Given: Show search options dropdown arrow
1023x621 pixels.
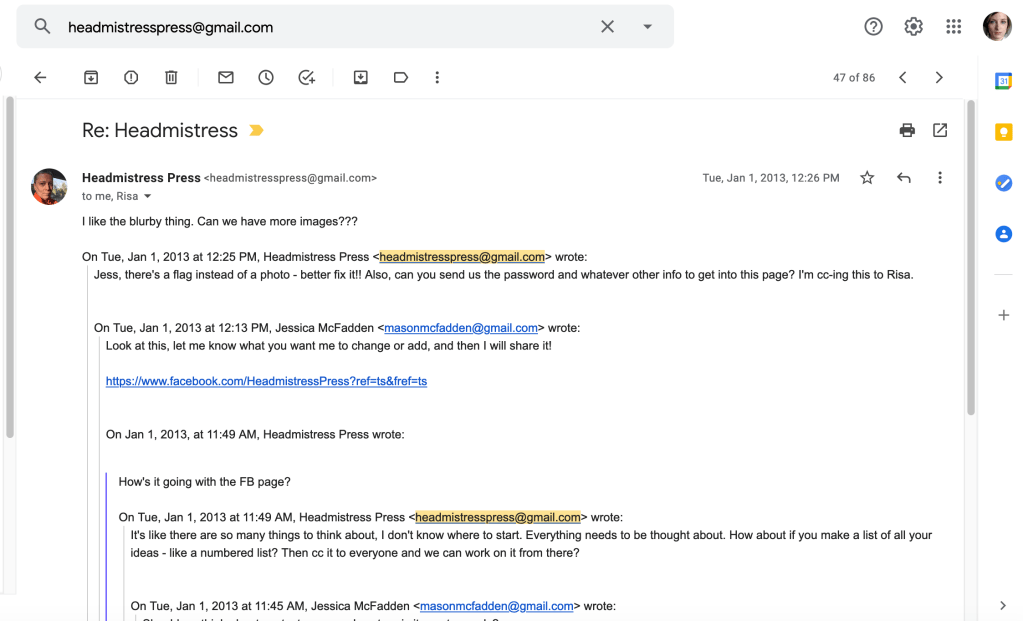Looking at the screenshot, I should click(x=648, y=27).
